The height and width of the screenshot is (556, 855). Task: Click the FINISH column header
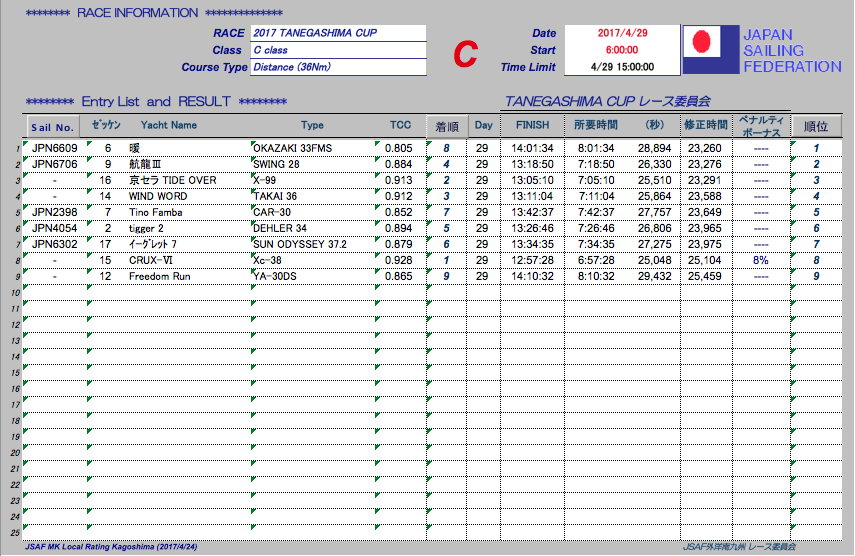[x=533, y=125]
